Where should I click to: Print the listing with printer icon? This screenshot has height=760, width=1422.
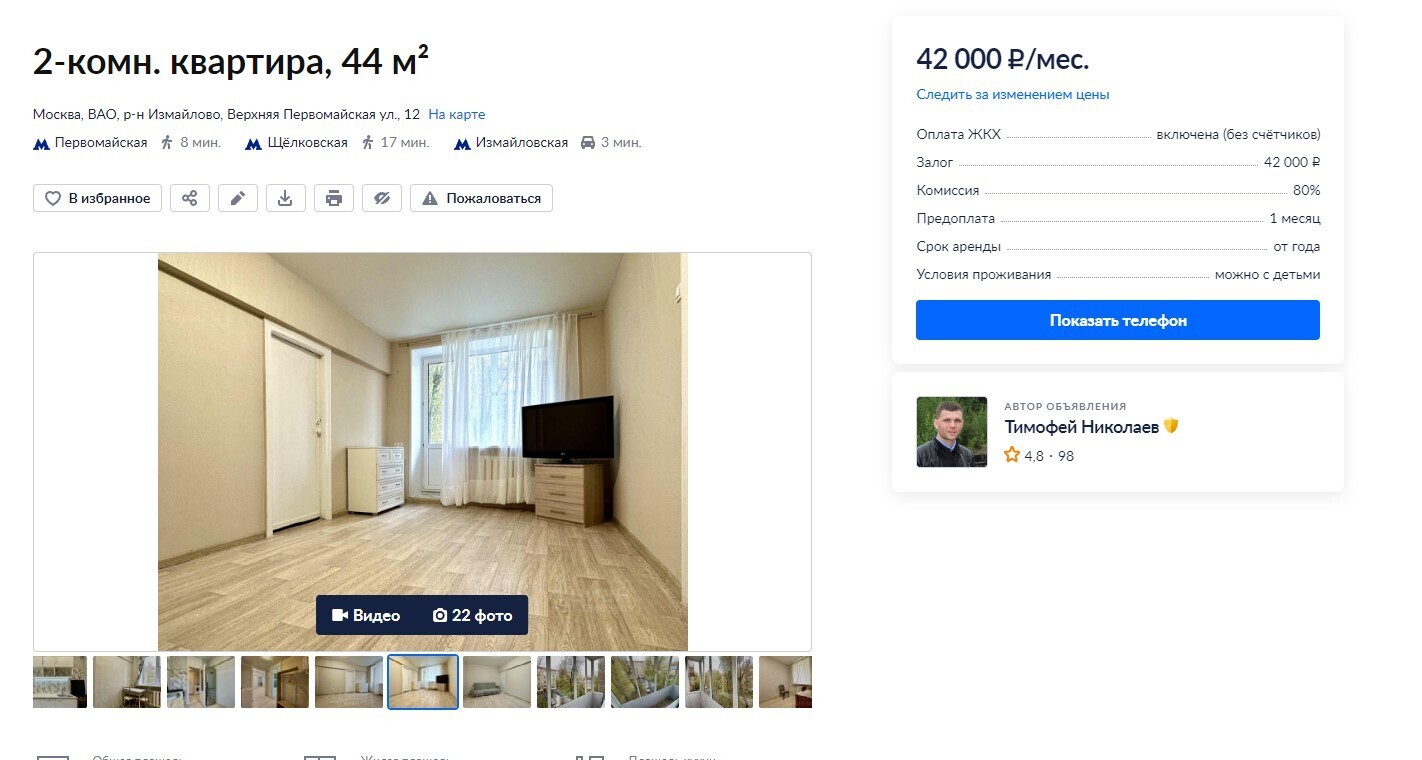pos(334,198)
